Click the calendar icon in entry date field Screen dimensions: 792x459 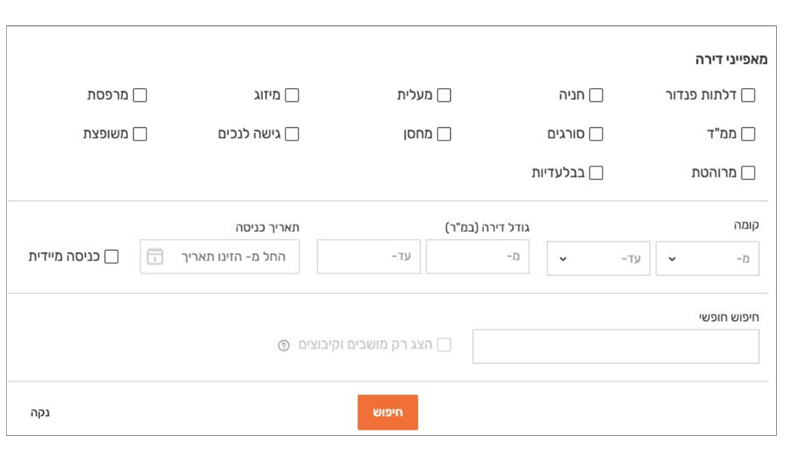tap(155, 257)
